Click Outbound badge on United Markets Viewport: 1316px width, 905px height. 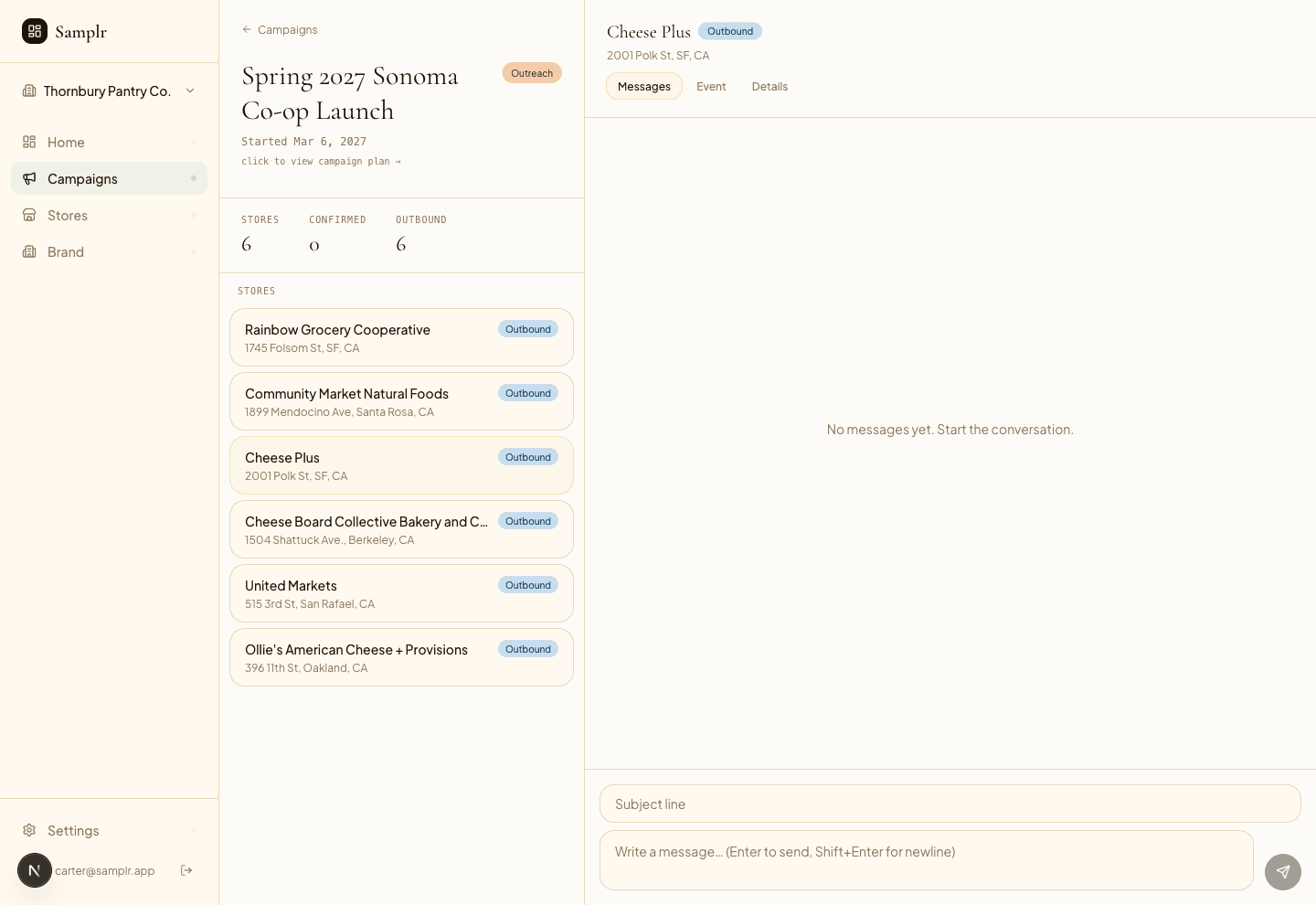pyautogui.click(x=528, y=585)
